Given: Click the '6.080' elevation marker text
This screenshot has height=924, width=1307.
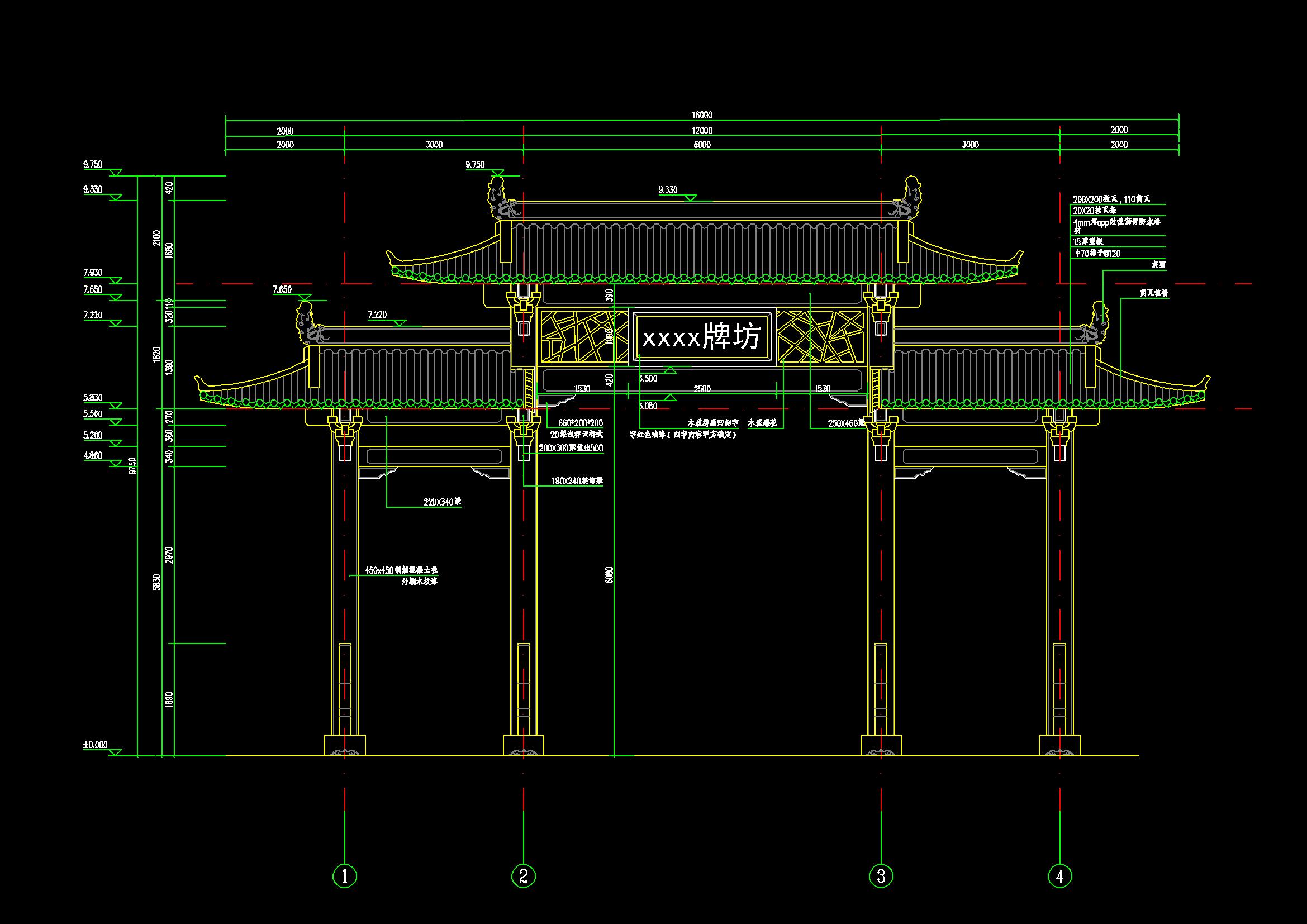Looking at the screenshot, I should click(648, 406).
